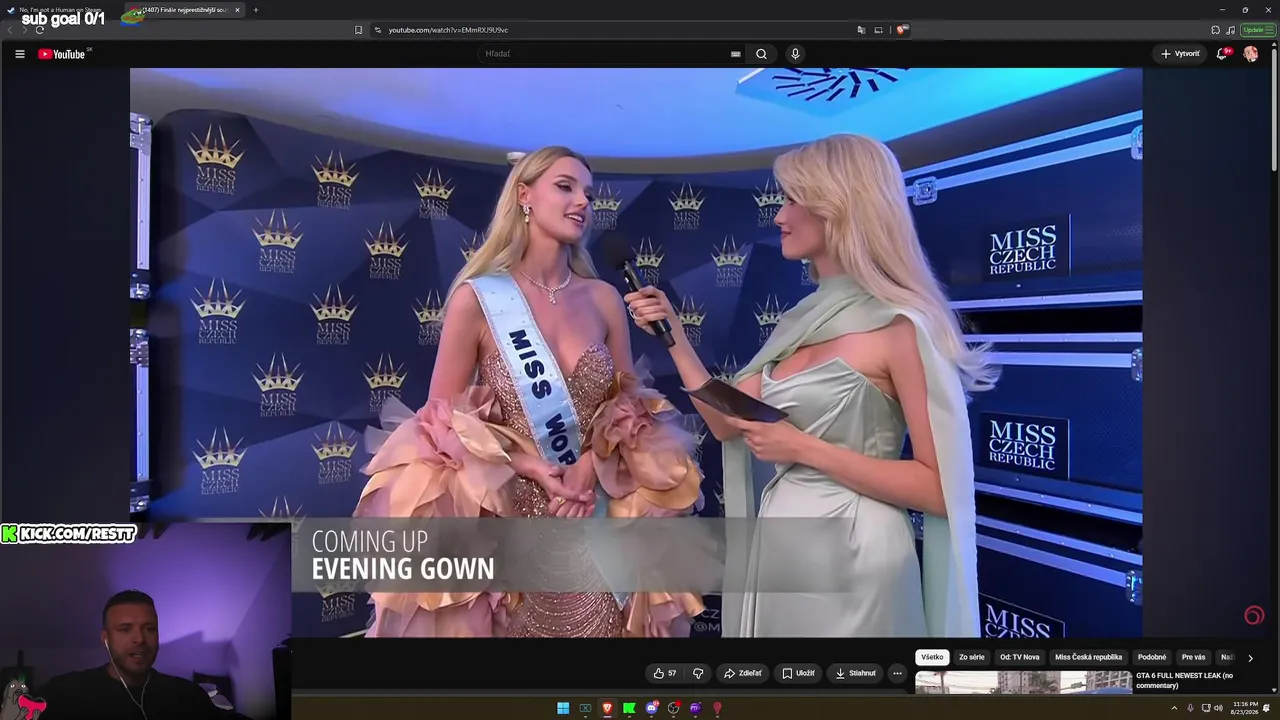Bookmark this page in the address bar
The width and height of the screenshot is (1280, 720).
pos(358,30)
